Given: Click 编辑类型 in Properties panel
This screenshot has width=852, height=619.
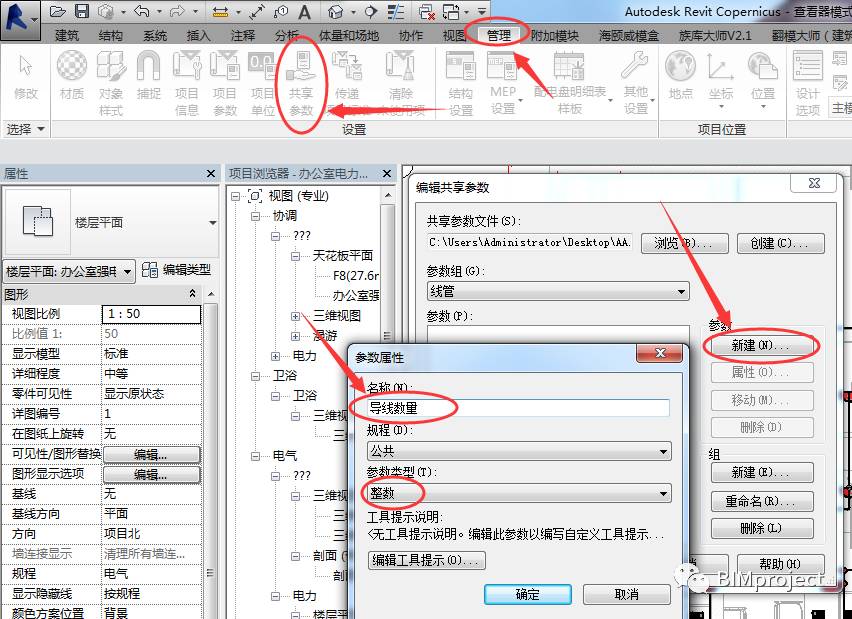Looking at the screenshot, I should [176, 270].
